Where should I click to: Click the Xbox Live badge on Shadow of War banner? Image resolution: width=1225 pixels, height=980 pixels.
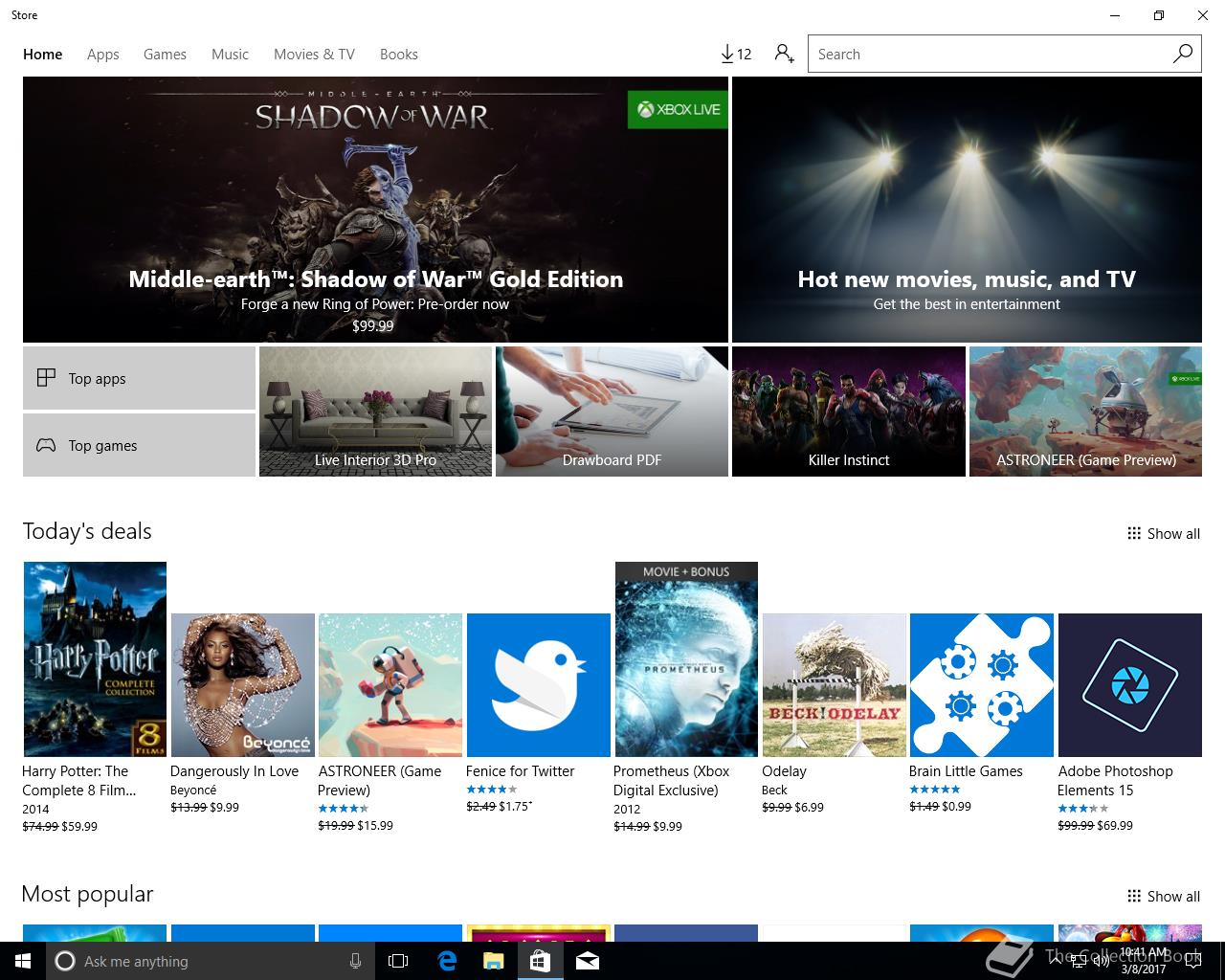(x=678, y=109)
